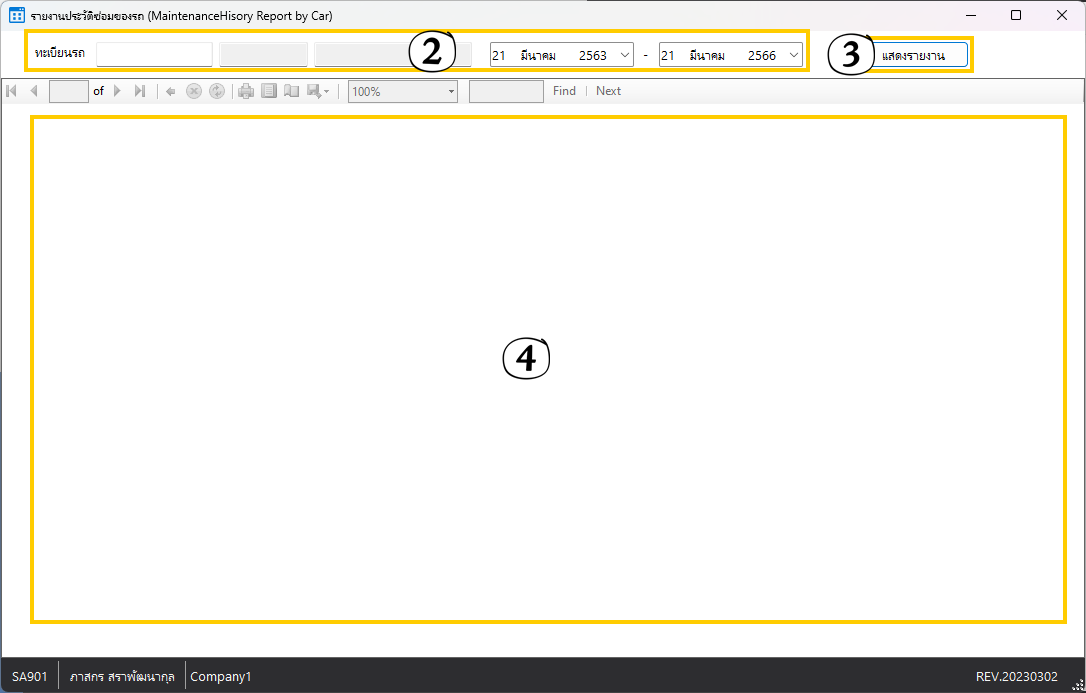Open the end date picker showing 2566
The height and width of the screenshot is (693, 1086).
pyautogui.click(x=794, y=55)
